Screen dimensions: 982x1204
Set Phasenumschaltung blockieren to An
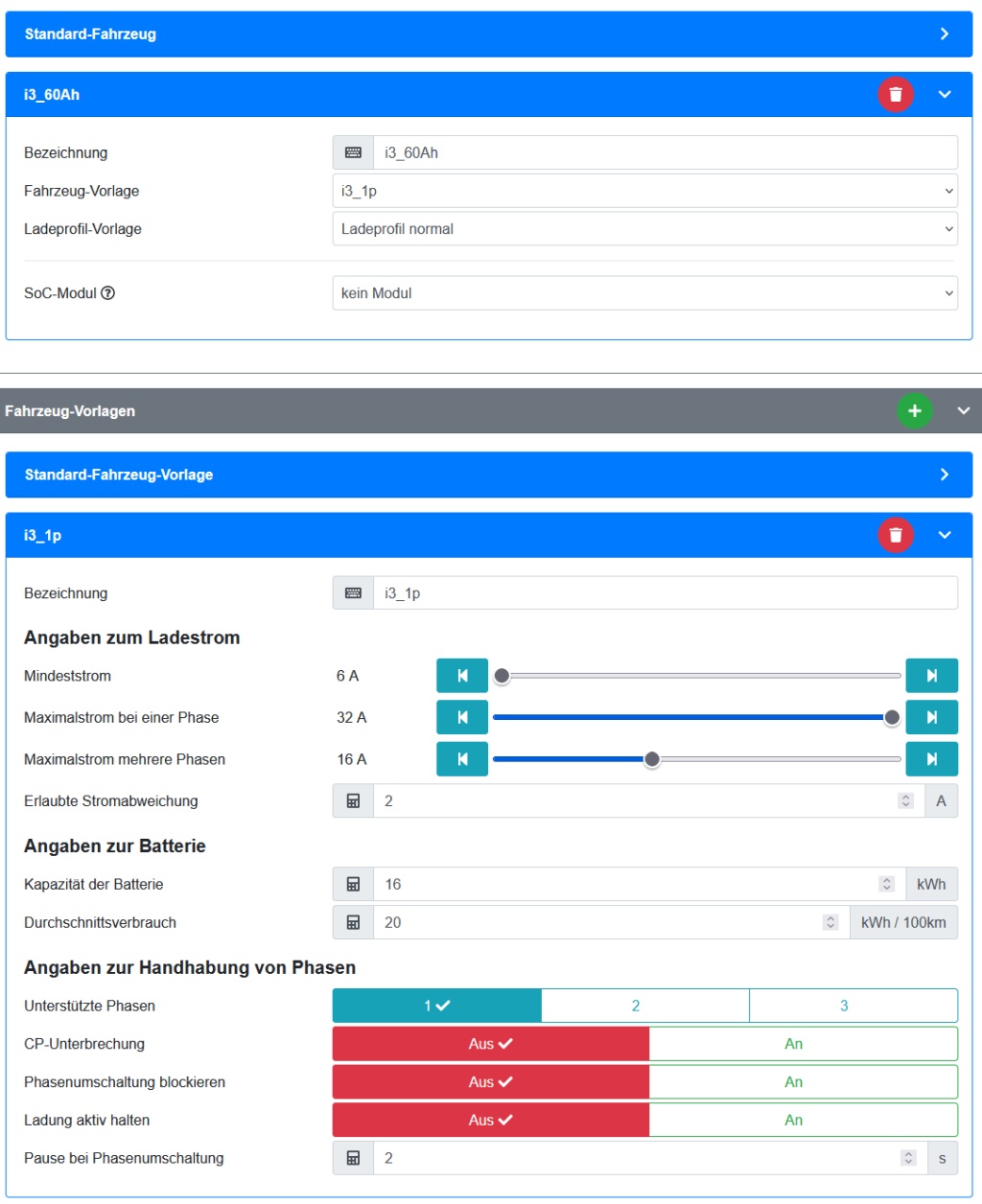804,1082
